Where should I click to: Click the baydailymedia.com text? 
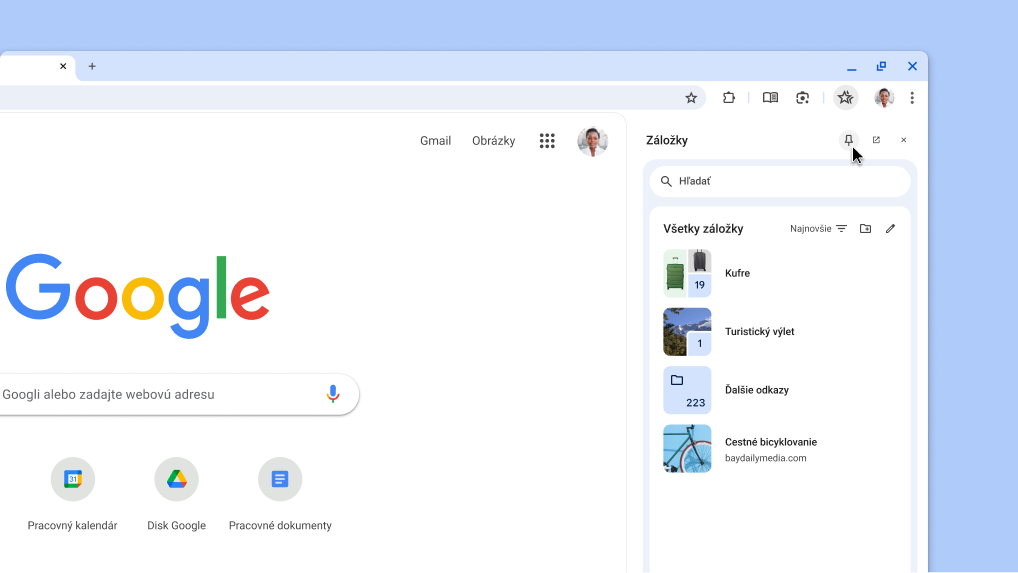point(765,458)
